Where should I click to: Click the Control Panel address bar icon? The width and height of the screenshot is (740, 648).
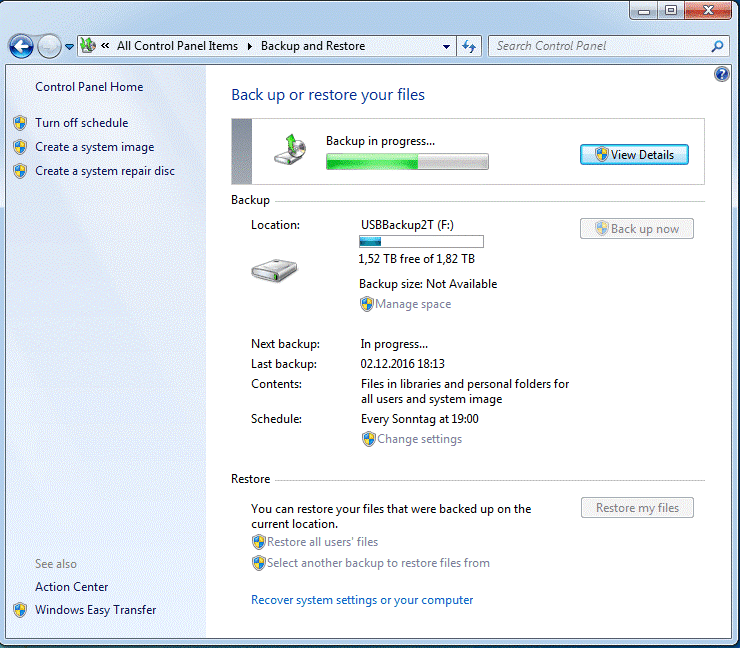pos(88,46)
